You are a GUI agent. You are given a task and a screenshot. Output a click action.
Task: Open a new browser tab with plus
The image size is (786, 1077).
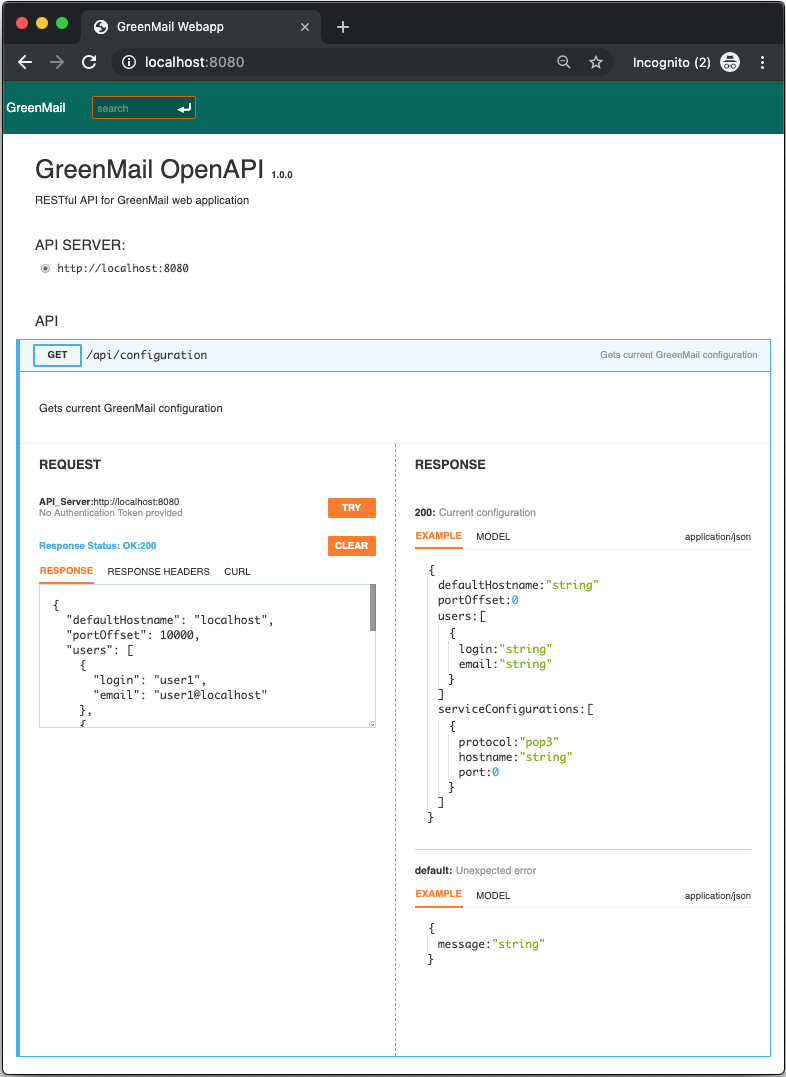tap(343, 27)
